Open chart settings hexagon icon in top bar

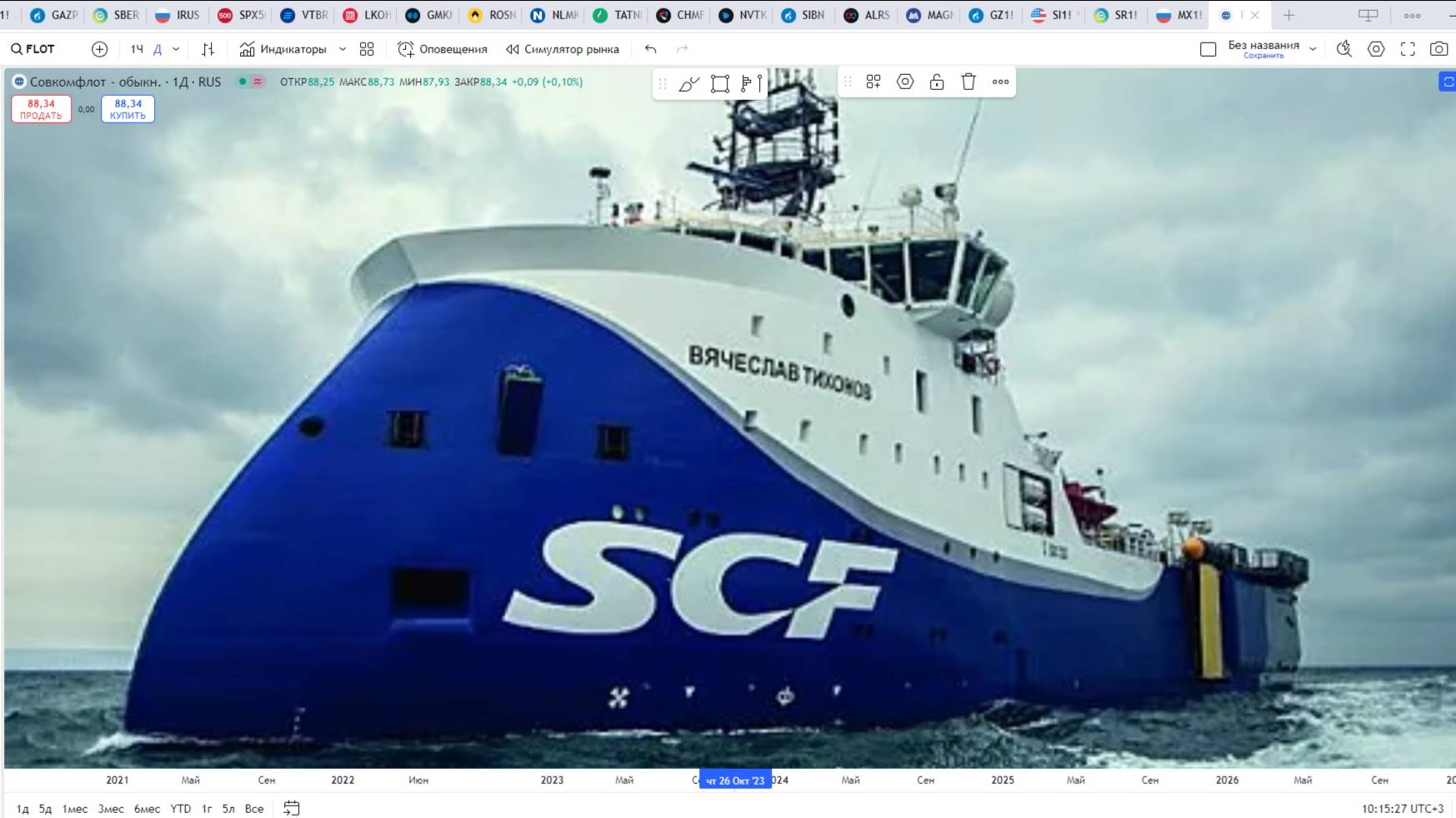[x=1376, y=49]
